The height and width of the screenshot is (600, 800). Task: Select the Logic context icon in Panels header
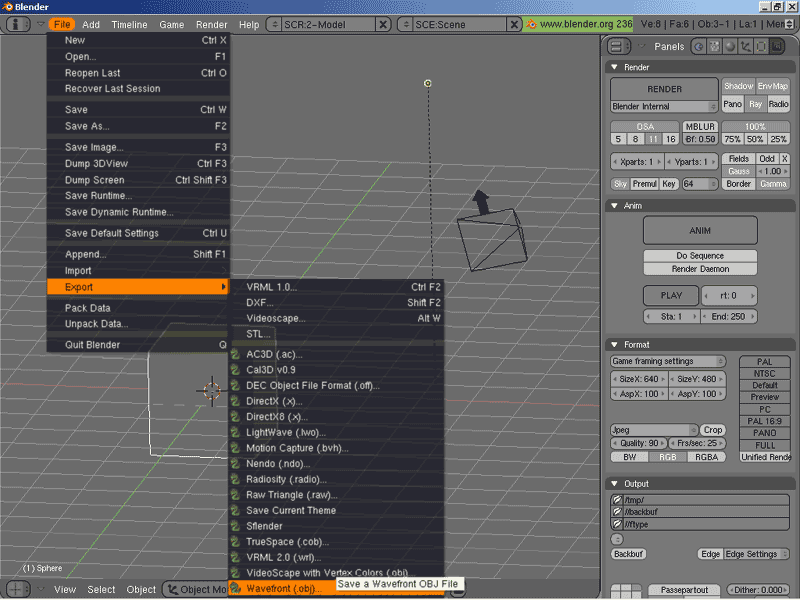coord(698,46)
